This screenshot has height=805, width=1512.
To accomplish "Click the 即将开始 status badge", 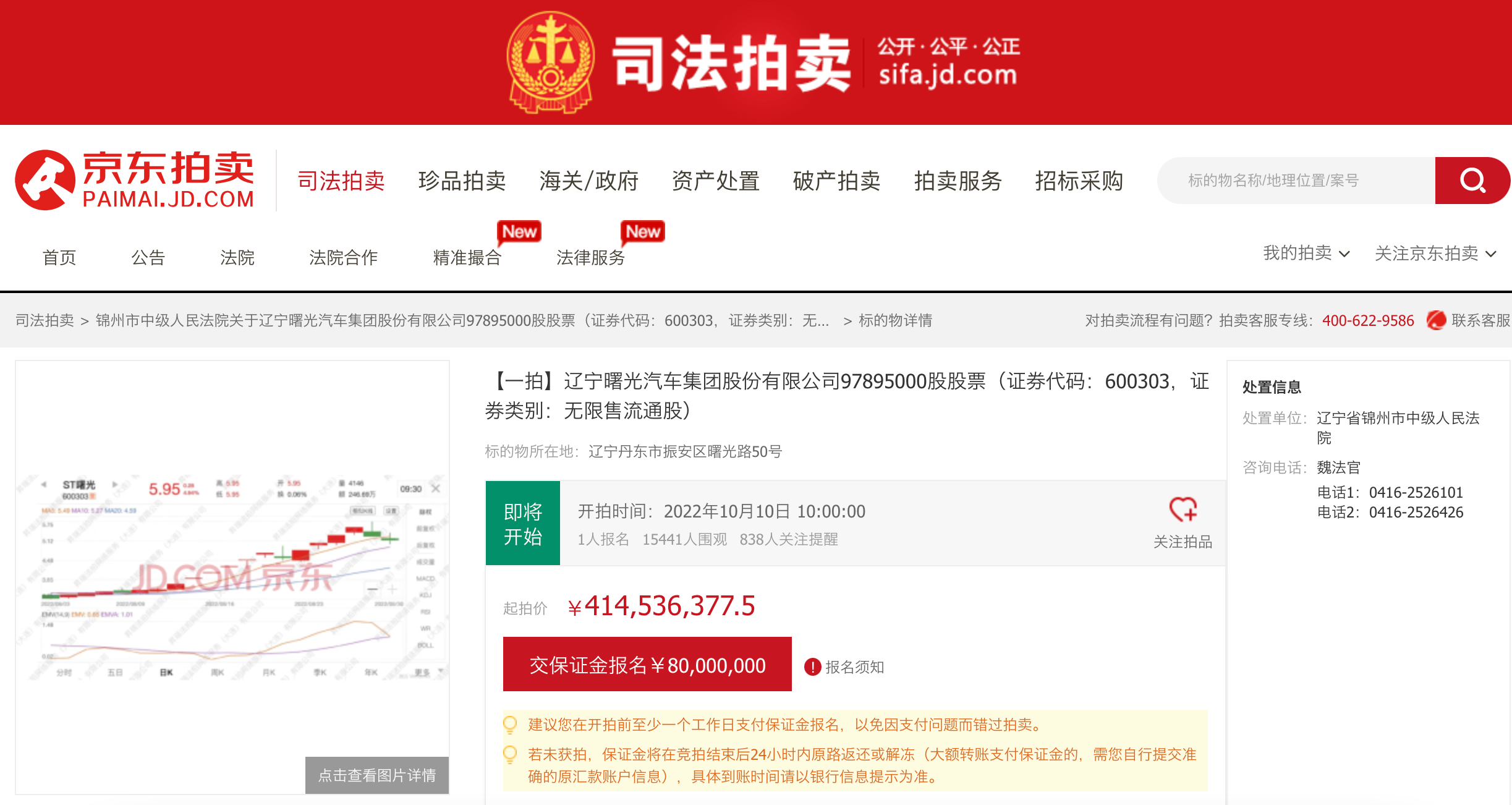I will 523,523.
